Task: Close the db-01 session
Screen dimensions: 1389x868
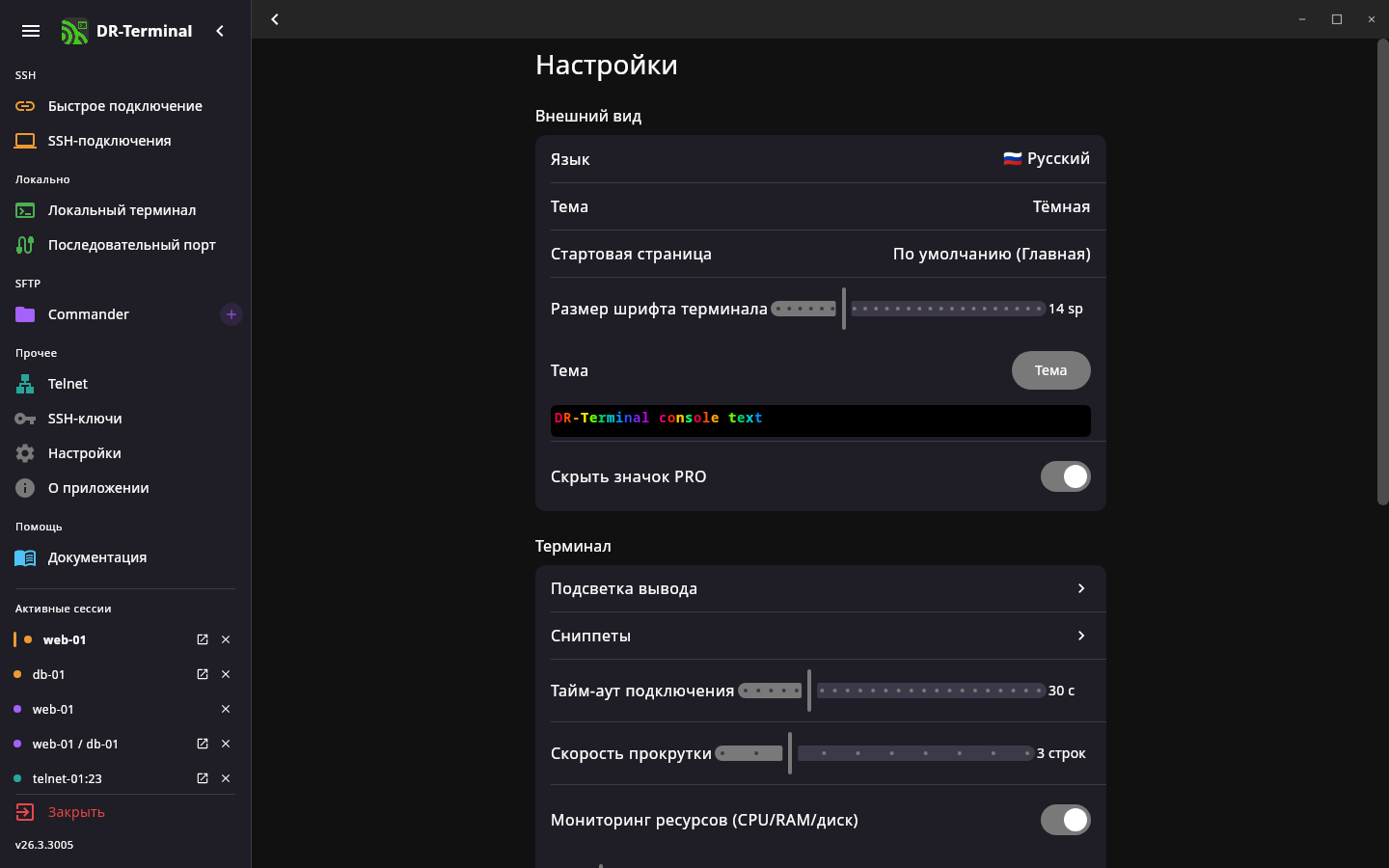Action: 226,674
